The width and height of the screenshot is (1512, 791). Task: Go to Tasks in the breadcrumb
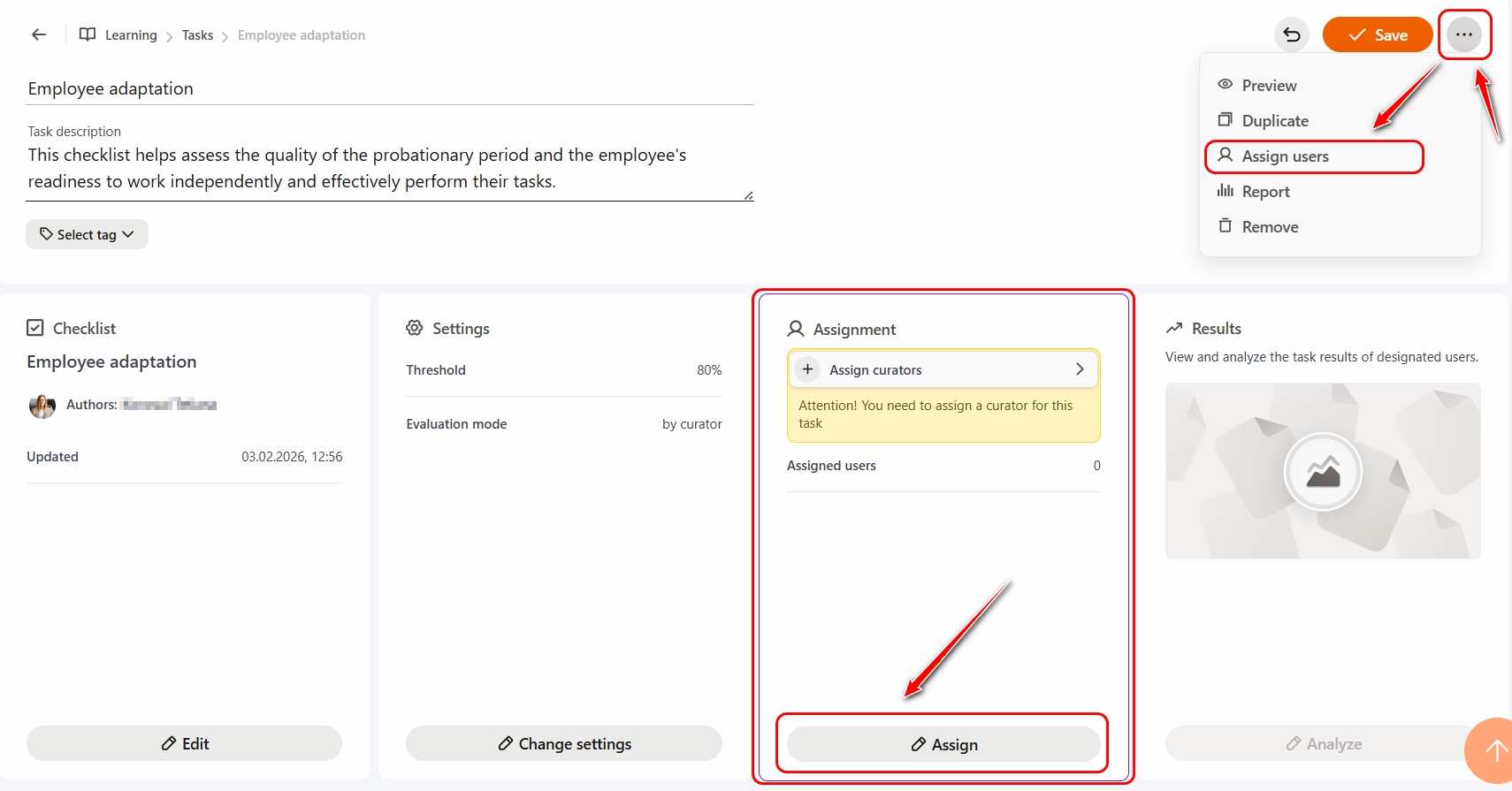coord(197,35)
